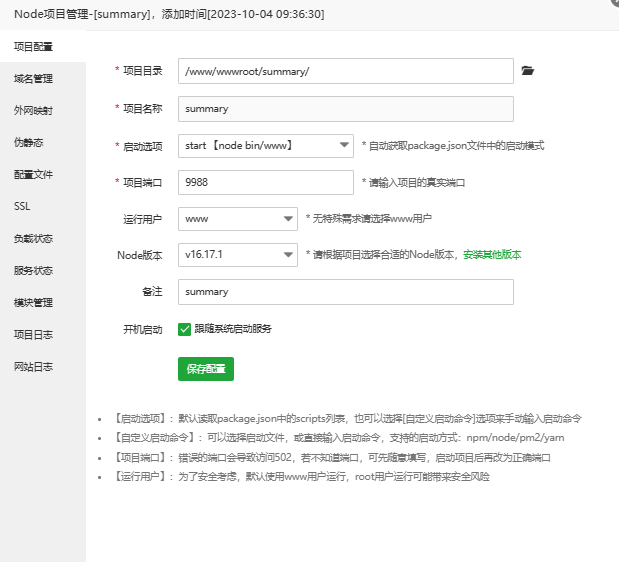Viewport: 619px width, 562px height.
Task: Open the 域名管理 tab
Action: tap(43, 79)
